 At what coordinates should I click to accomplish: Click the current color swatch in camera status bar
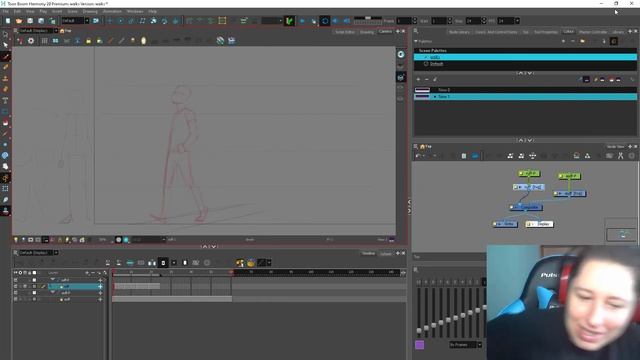point(391,240)
